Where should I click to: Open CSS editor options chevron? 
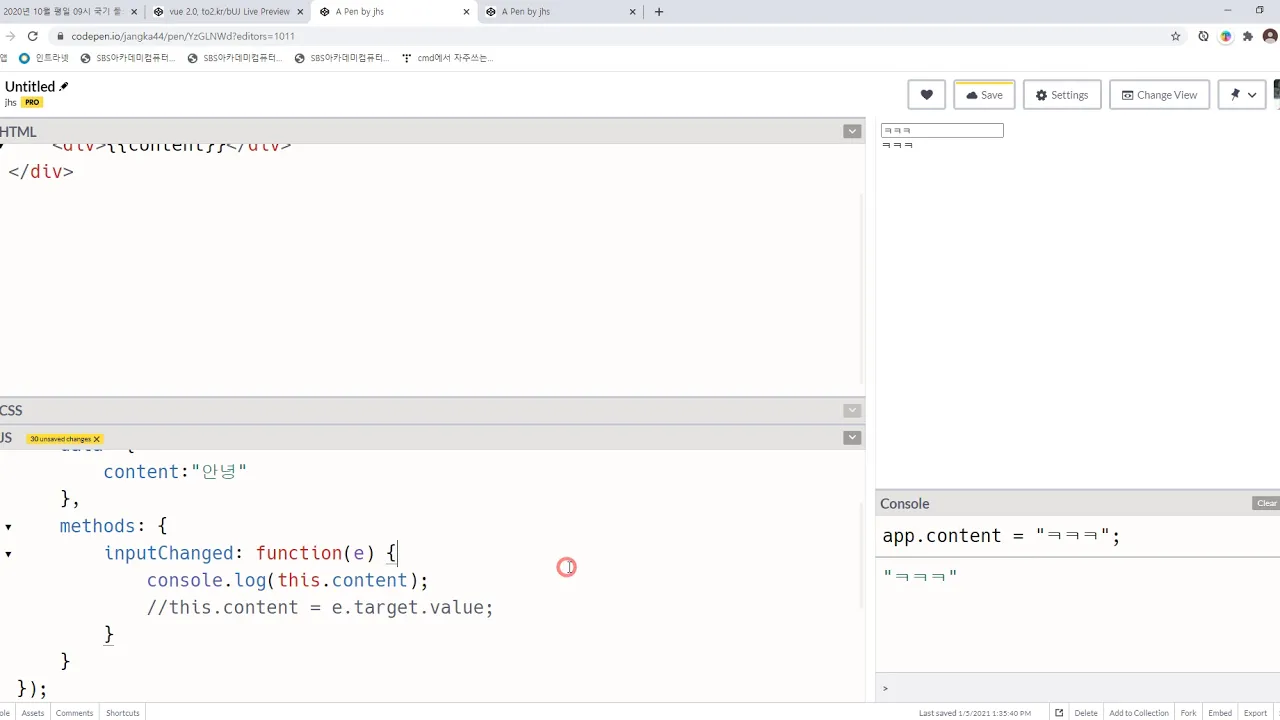point(852,410)
